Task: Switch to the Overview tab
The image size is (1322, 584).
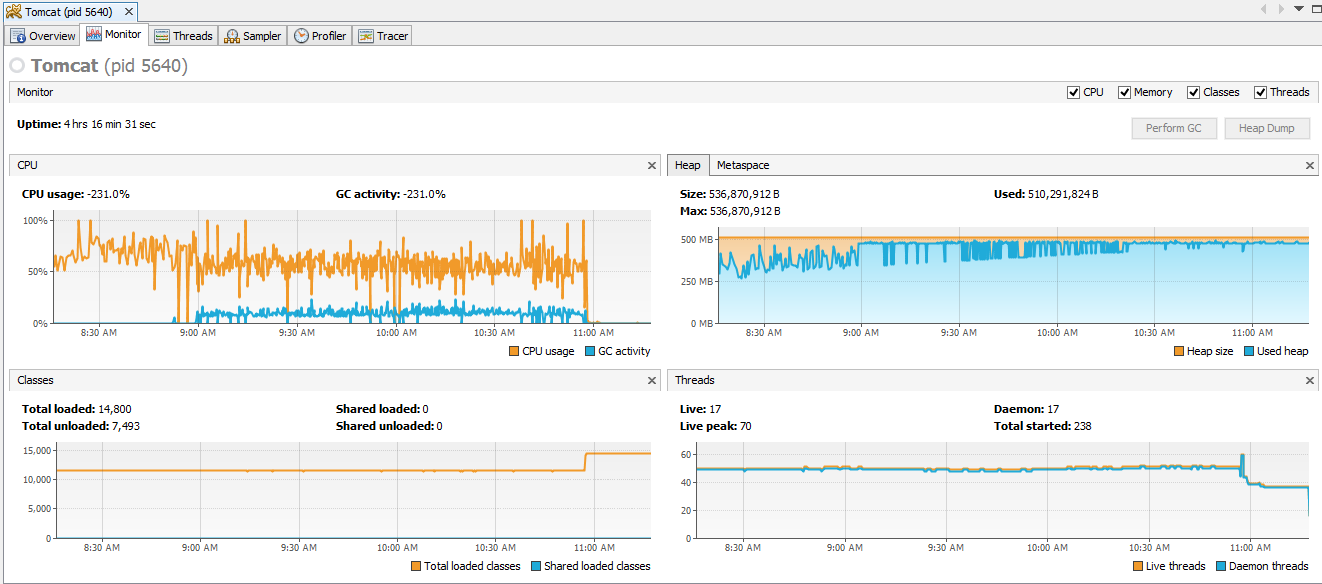Action: pos(43,36)
